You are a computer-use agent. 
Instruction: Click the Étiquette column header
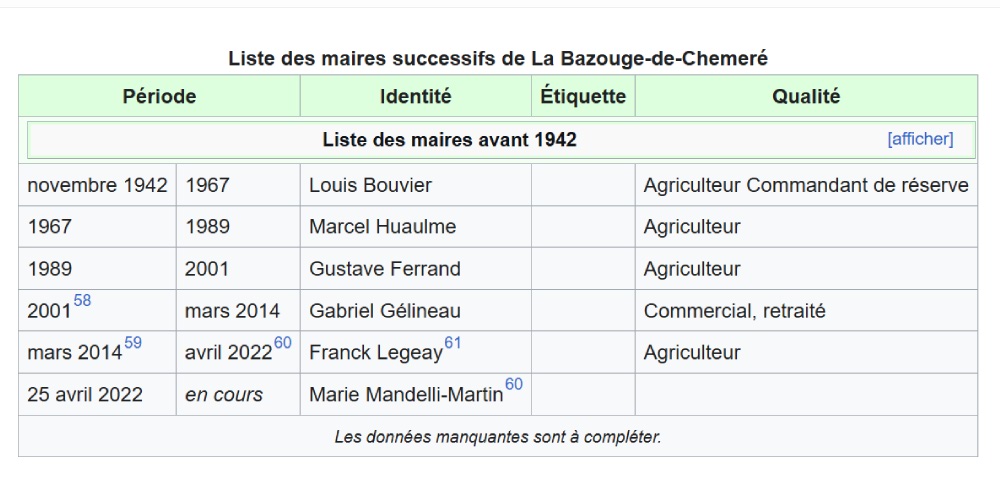pos(583,97)
